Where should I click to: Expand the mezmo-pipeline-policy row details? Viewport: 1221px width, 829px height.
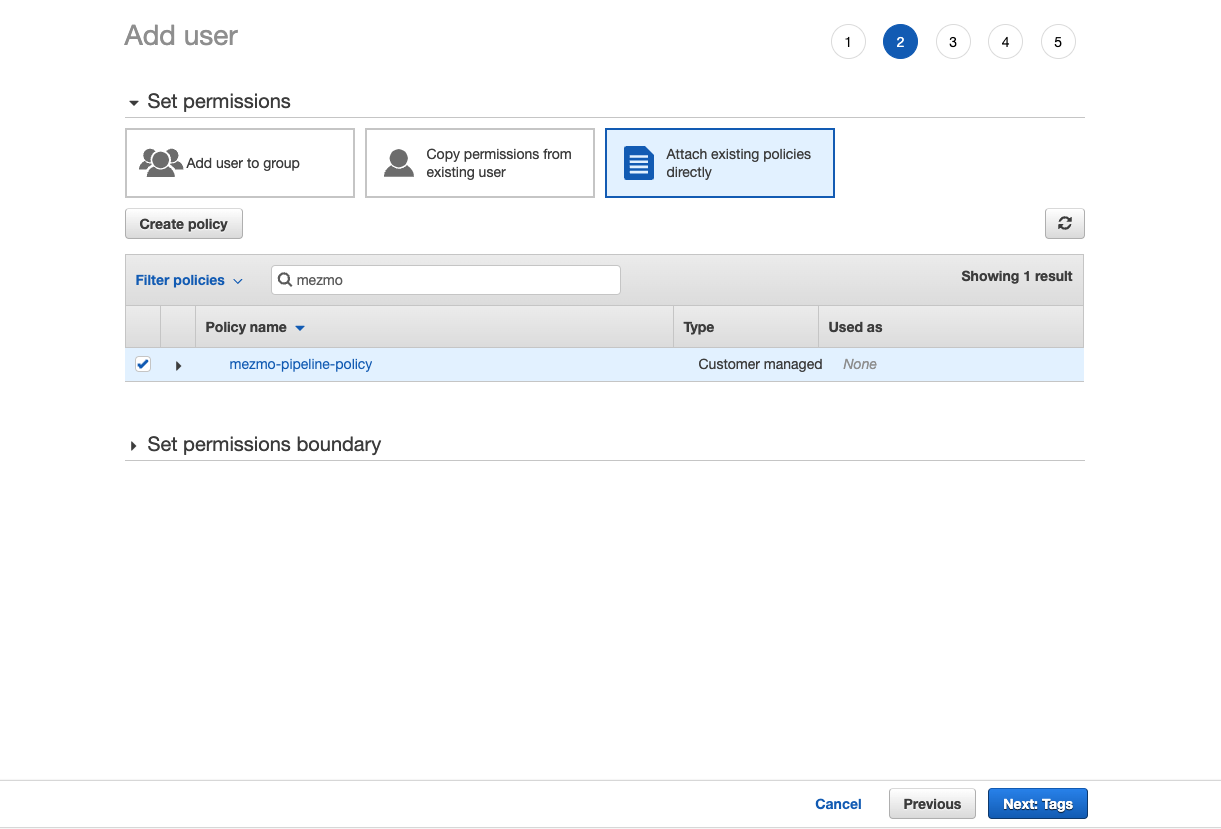click(178, 366)
